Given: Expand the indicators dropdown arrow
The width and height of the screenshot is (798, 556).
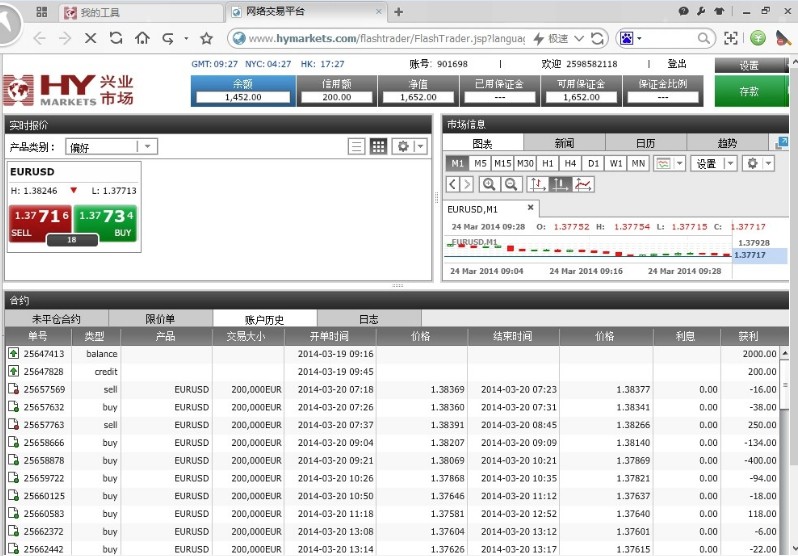Looking at the screenshot, I should [x=679, y=163].
